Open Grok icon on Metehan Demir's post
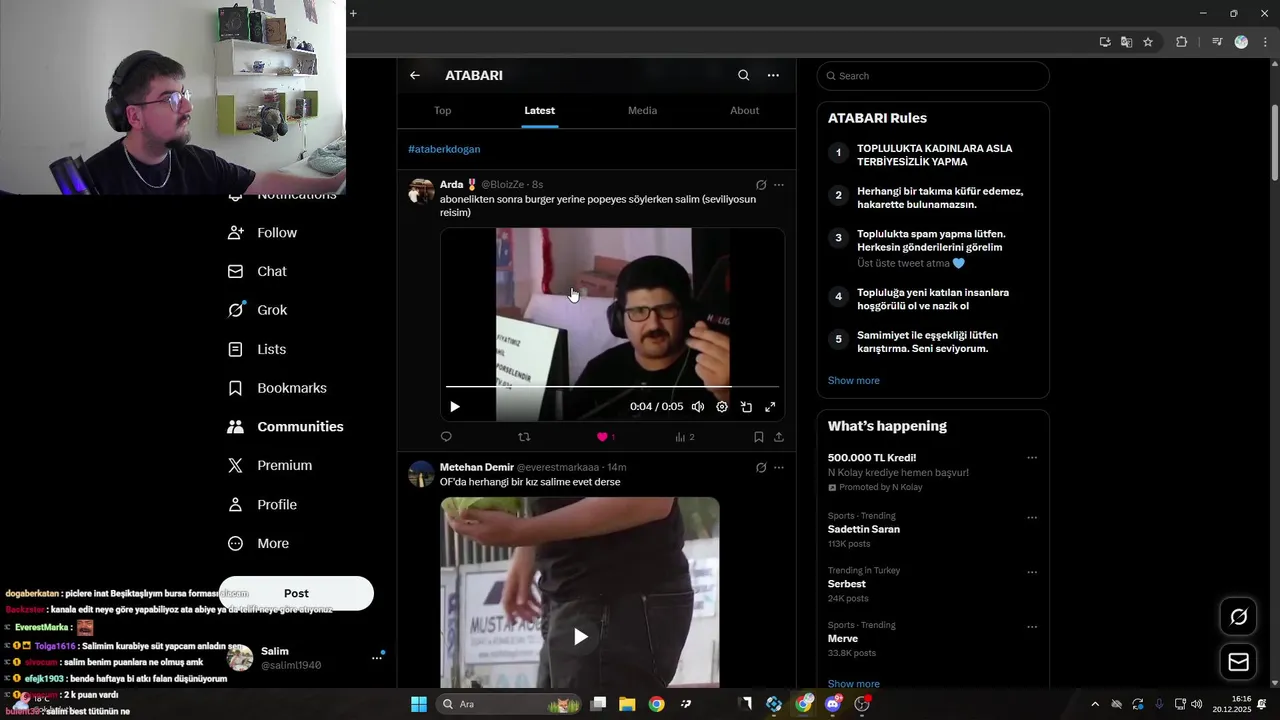This screenshot has height=720, width=1280. (x=761, y=467)
